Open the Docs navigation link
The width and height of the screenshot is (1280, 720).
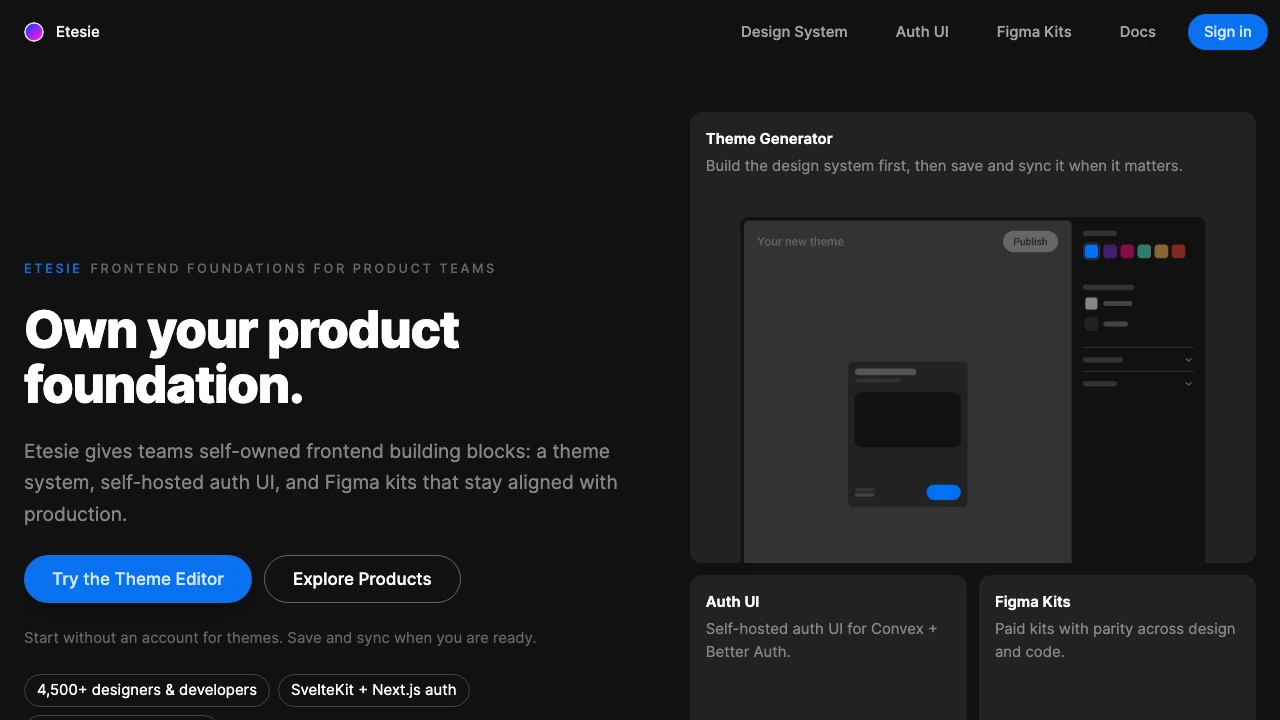pyautogui.click(x=1138, y=32)
